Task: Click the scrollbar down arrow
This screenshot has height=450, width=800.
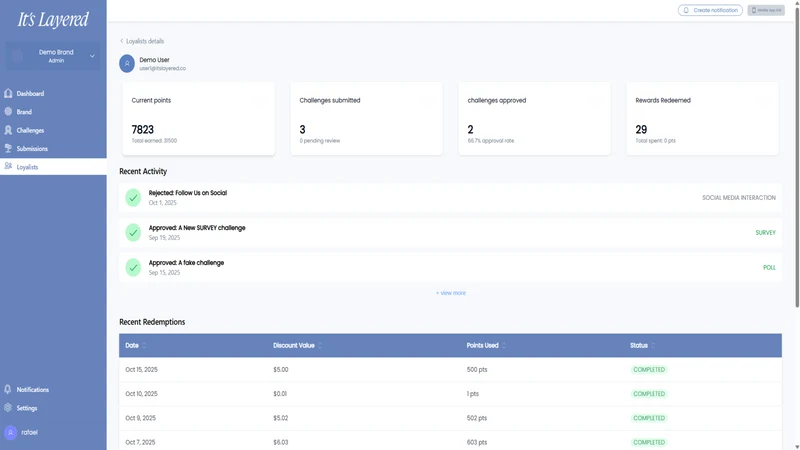Action: tap(797, 447)
